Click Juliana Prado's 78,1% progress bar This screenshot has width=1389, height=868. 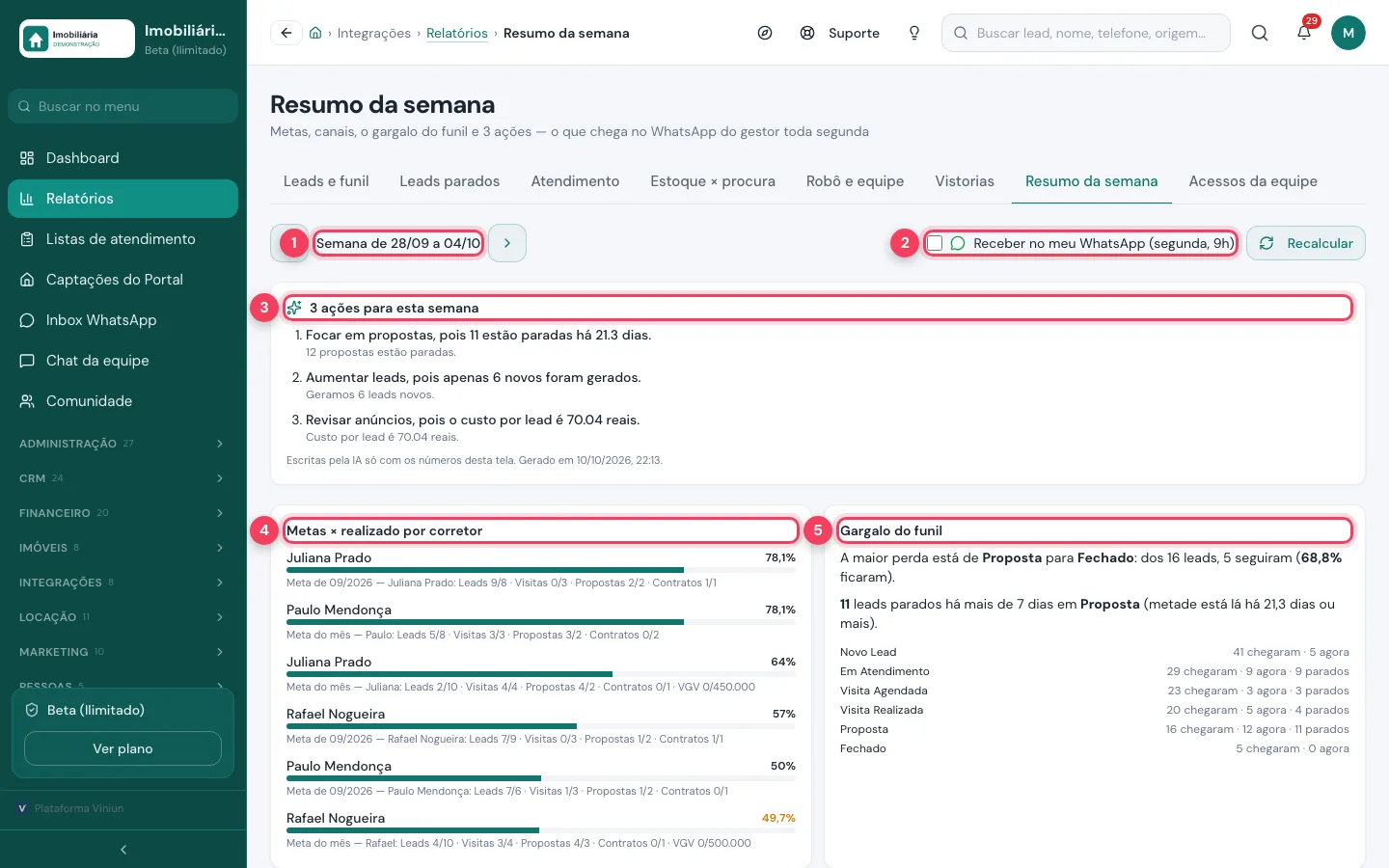[541, 570]
